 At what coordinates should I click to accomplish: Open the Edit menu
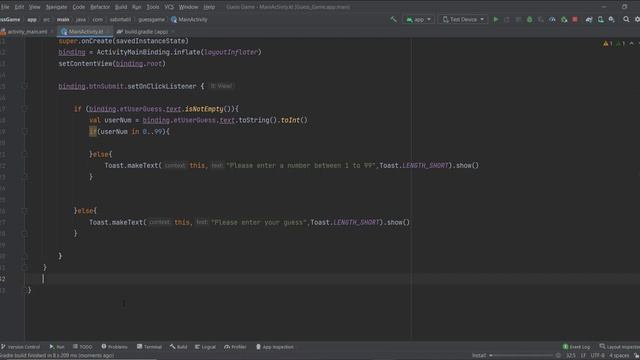coord(19,7)
